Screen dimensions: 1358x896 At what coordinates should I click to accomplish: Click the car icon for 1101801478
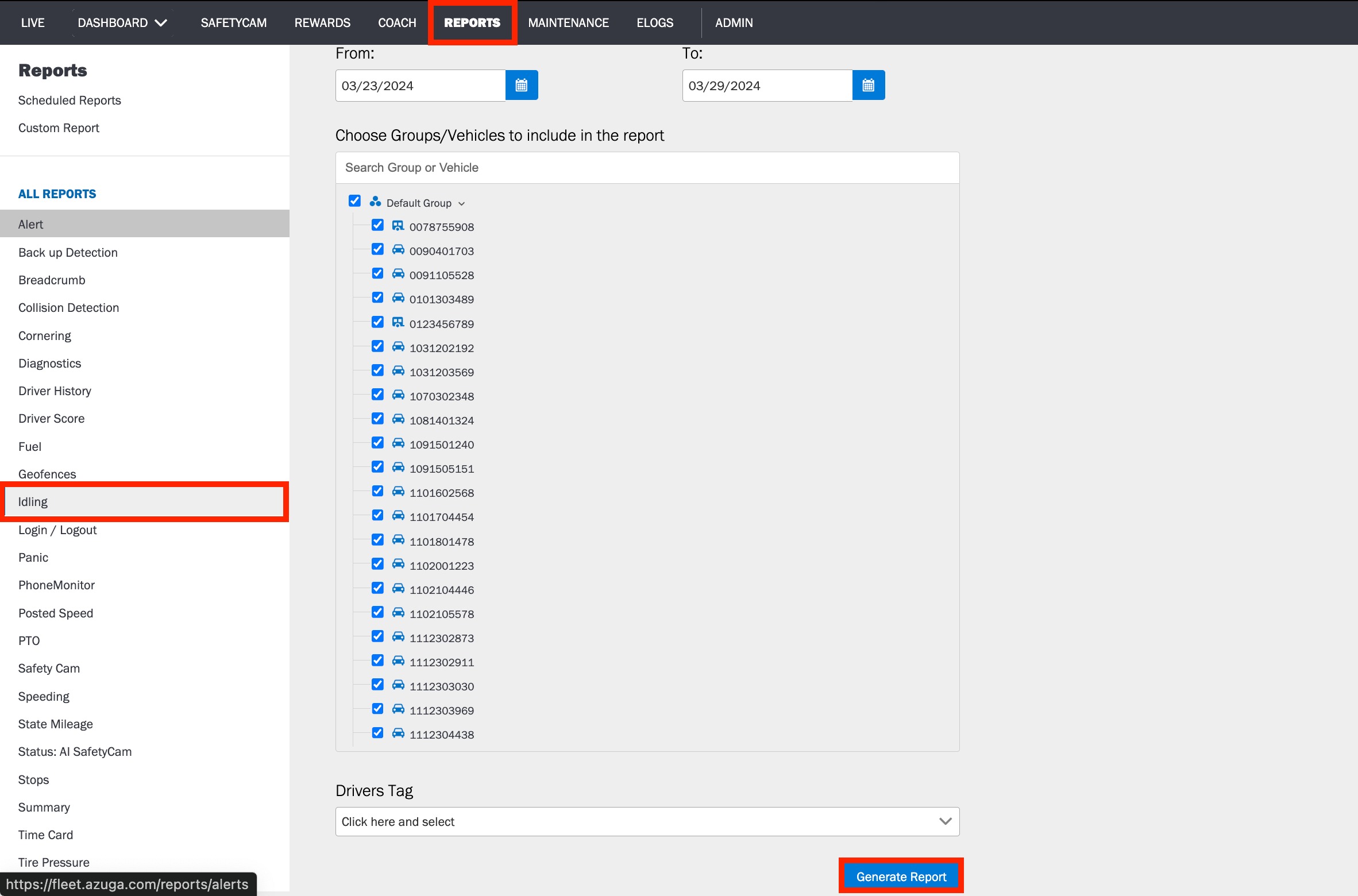coord(398,540)
